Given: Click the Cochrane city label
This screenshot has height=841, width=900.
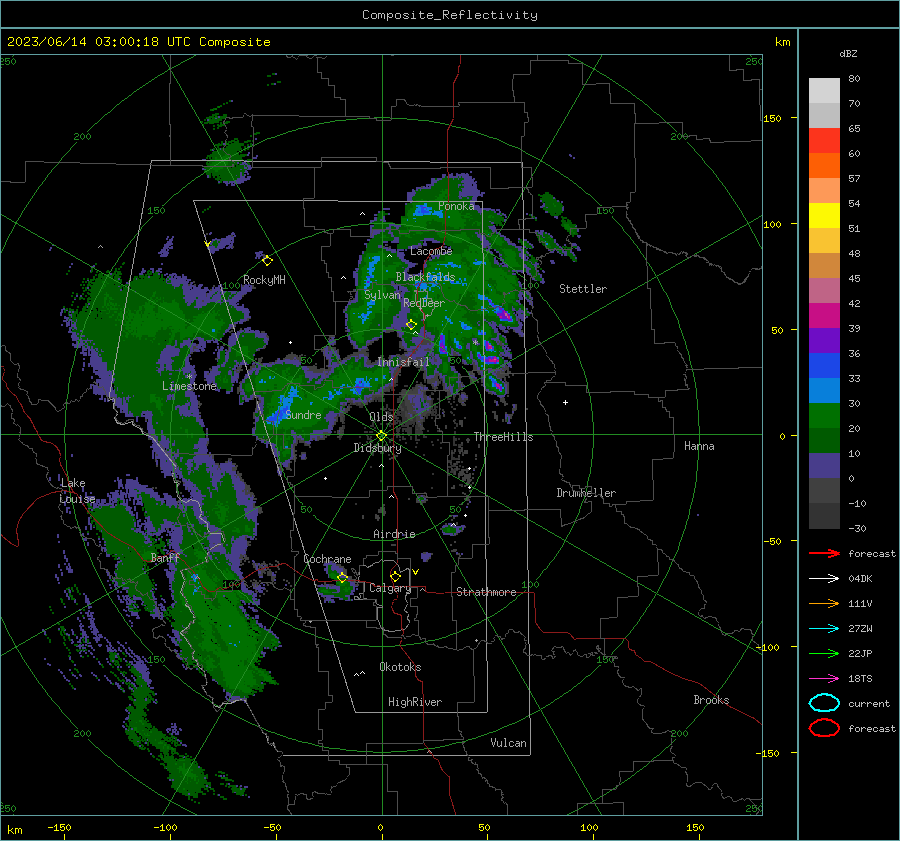Looking at the screenshot, I should [x=327, y=559].
